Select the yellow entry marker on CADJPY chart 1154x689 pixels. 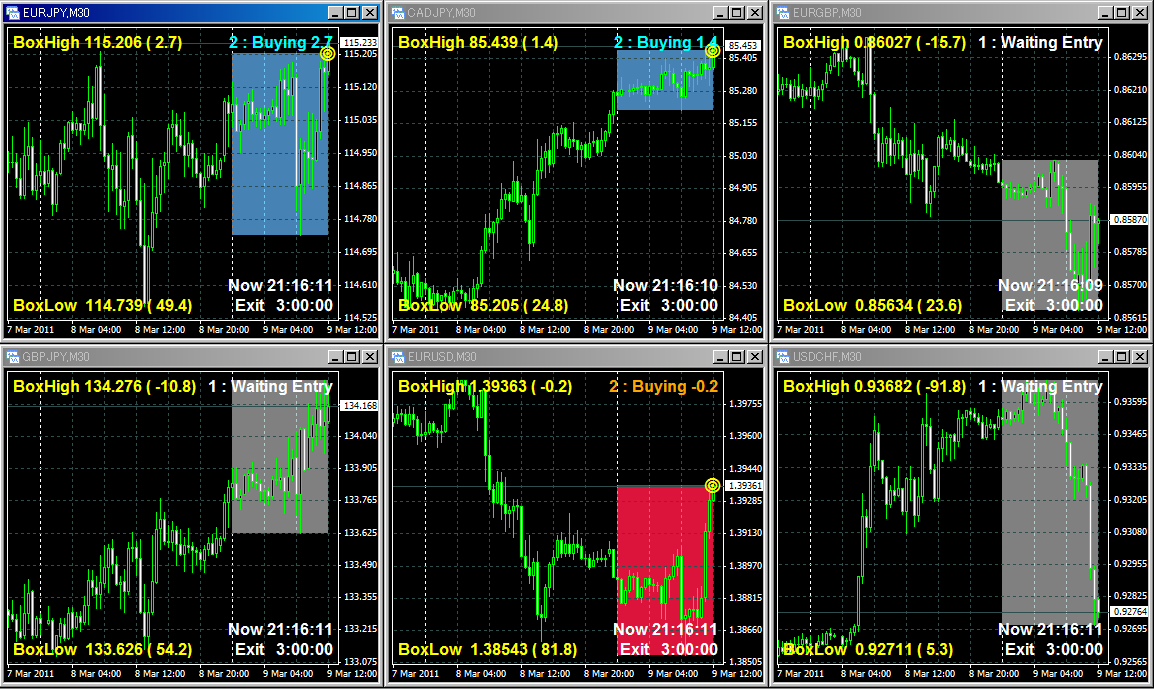(712, 50)
